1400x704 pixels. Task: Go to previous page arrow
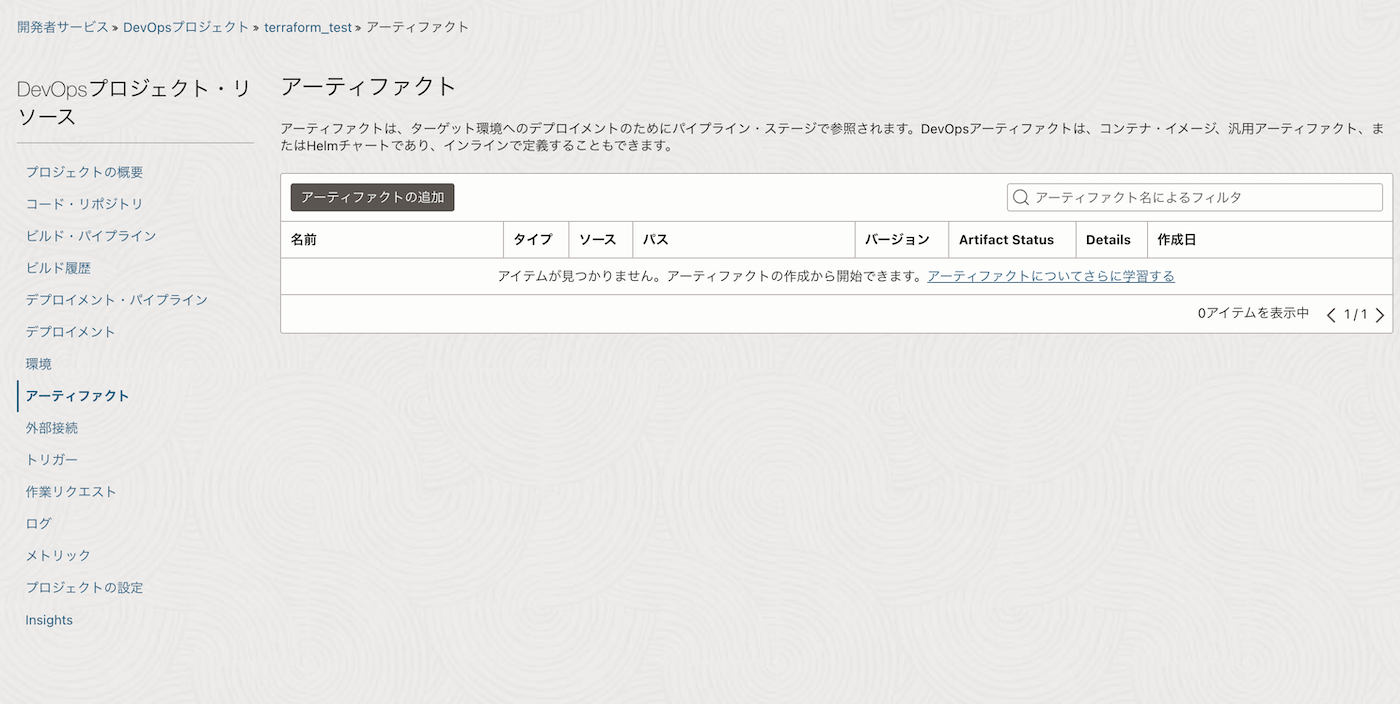pyautogui.click(x=1331, y=315)
